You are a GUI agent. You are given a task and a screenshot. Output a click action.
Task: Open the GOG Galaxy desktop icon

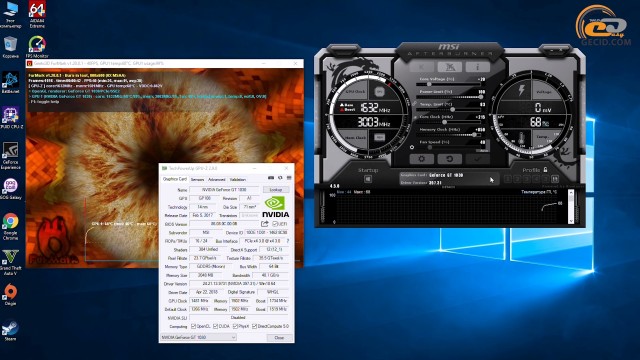tap(11, 189)
